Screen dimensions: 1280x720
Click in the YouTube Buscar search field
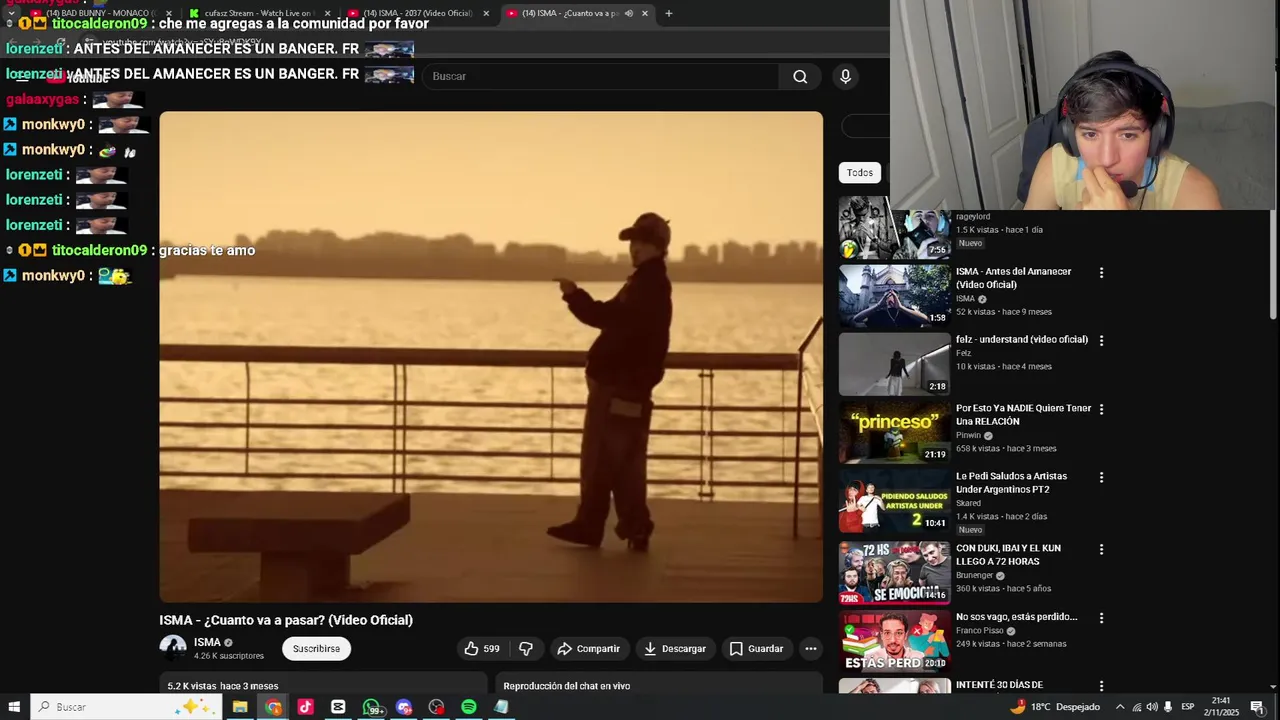pos(600,76)
